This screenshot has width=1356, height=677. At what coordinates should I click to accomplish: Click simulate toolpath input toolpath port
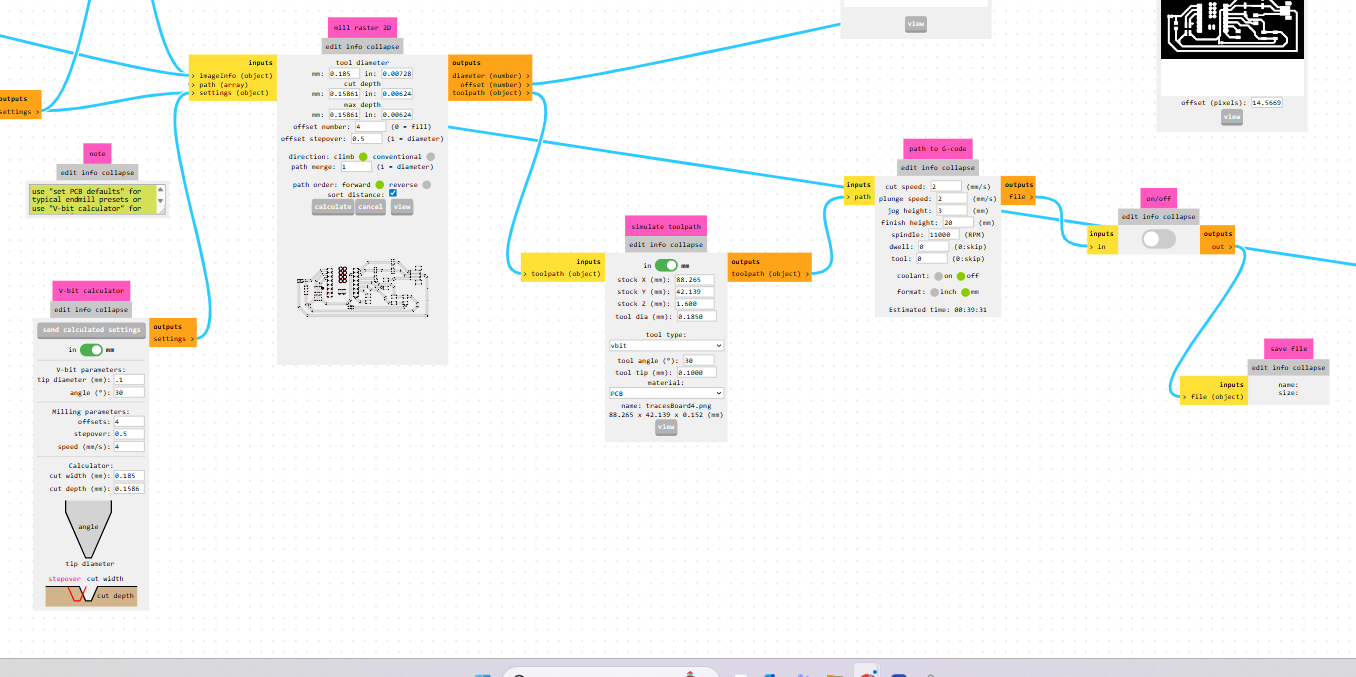[x=564, y=273]
